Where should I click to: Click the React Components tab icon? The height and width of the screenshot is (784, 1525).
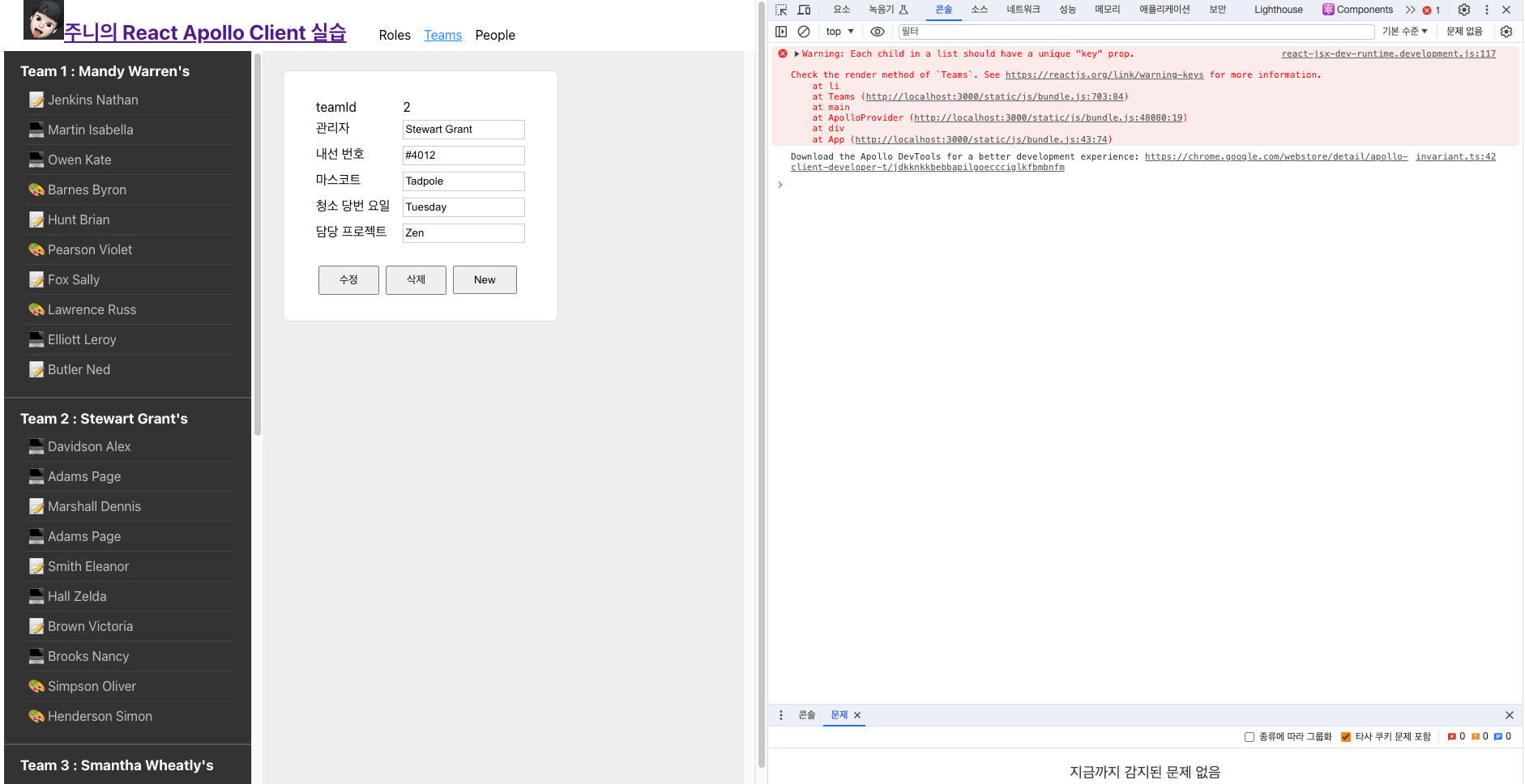point(1328,10)
